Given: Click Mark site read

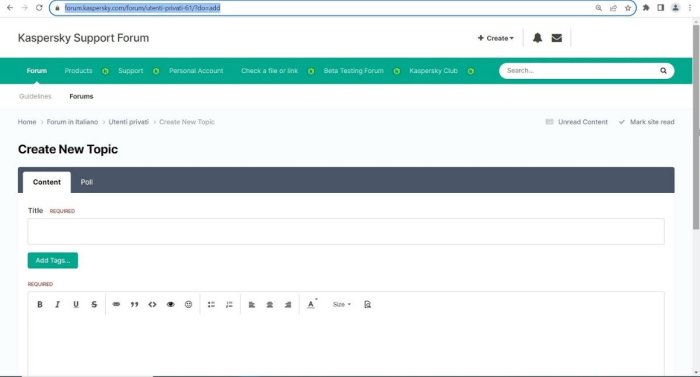Looking at the screenshot, I should pyautogui.click(x=647, y=122).
